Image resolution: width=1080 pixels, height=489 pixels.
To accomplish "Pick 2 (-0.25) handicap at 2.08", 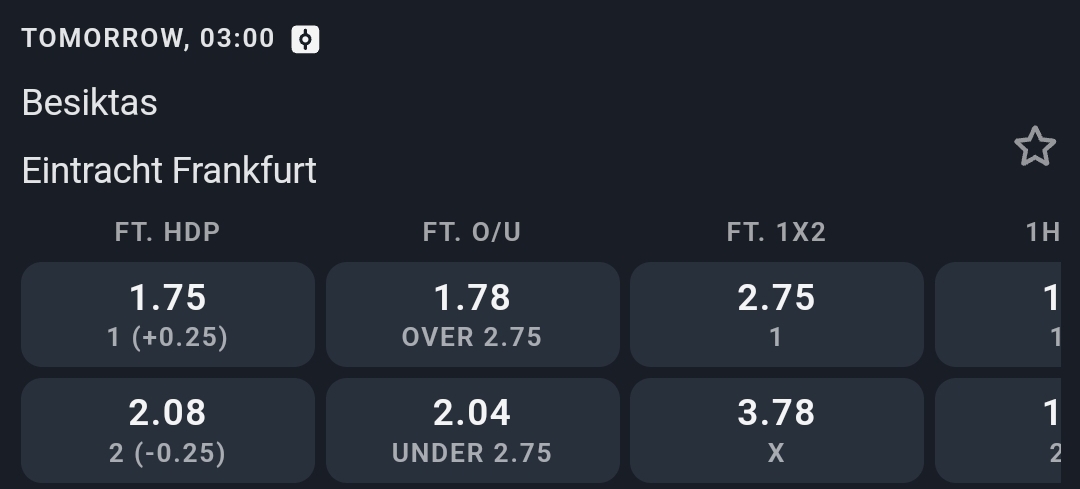I will [x=168, y=429].
